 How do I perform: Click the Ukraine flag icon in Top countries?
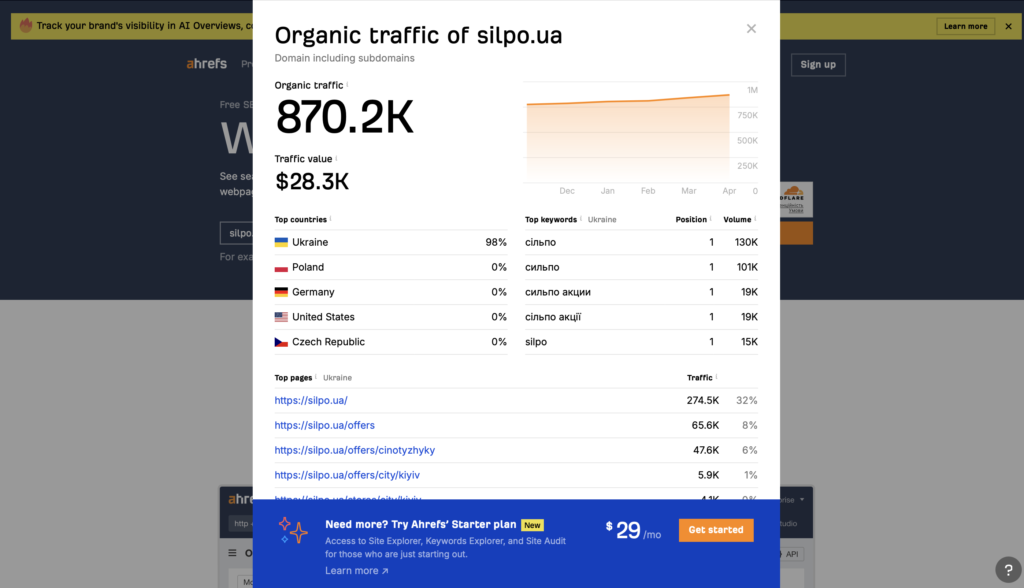pos(281,241)
